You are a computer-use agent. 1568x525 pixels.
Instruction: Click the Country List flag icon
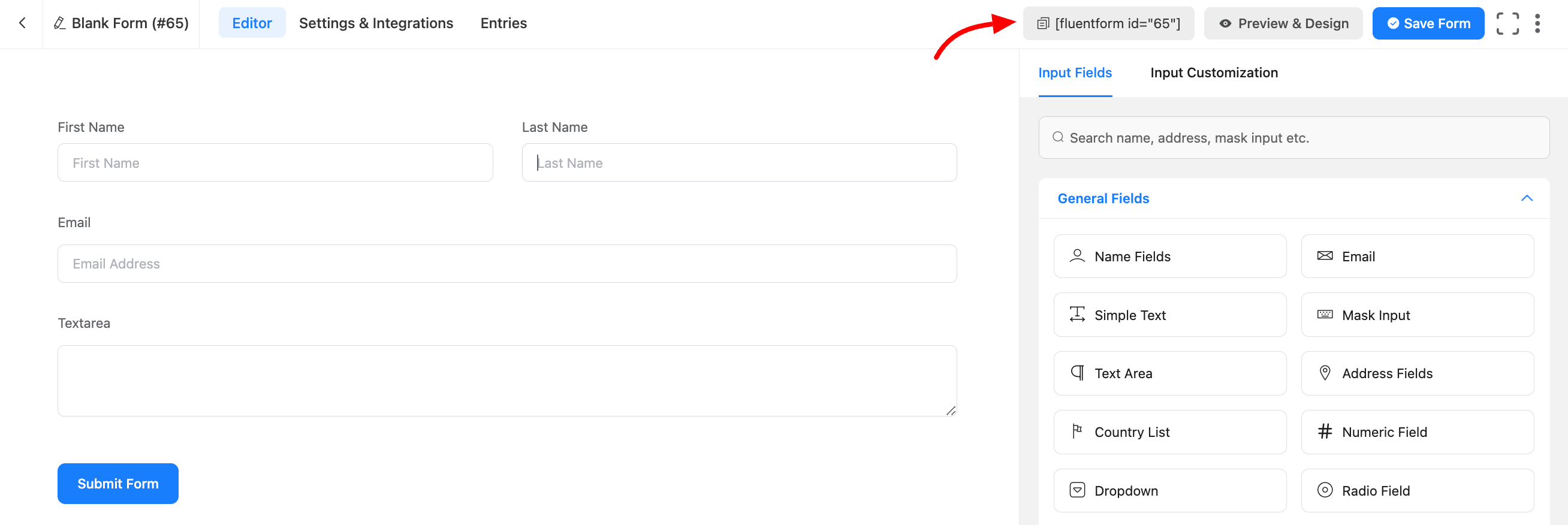(1077, 432)
